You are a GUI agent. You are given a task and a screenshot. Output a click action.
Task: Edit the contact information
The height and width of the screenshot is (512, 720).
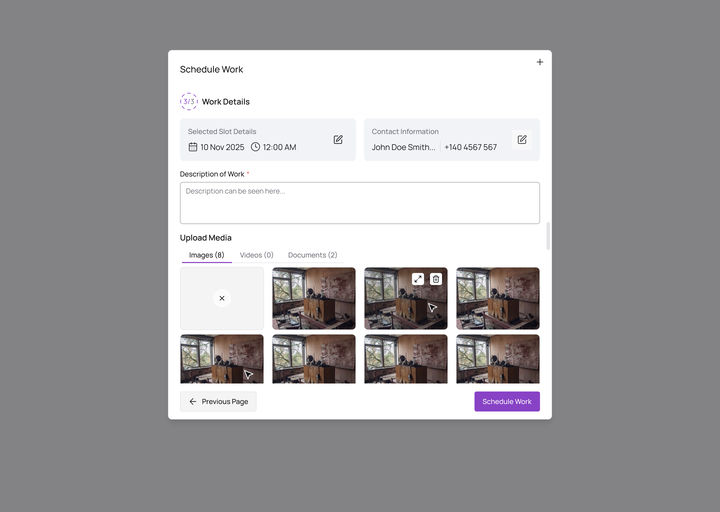point(522,140)
